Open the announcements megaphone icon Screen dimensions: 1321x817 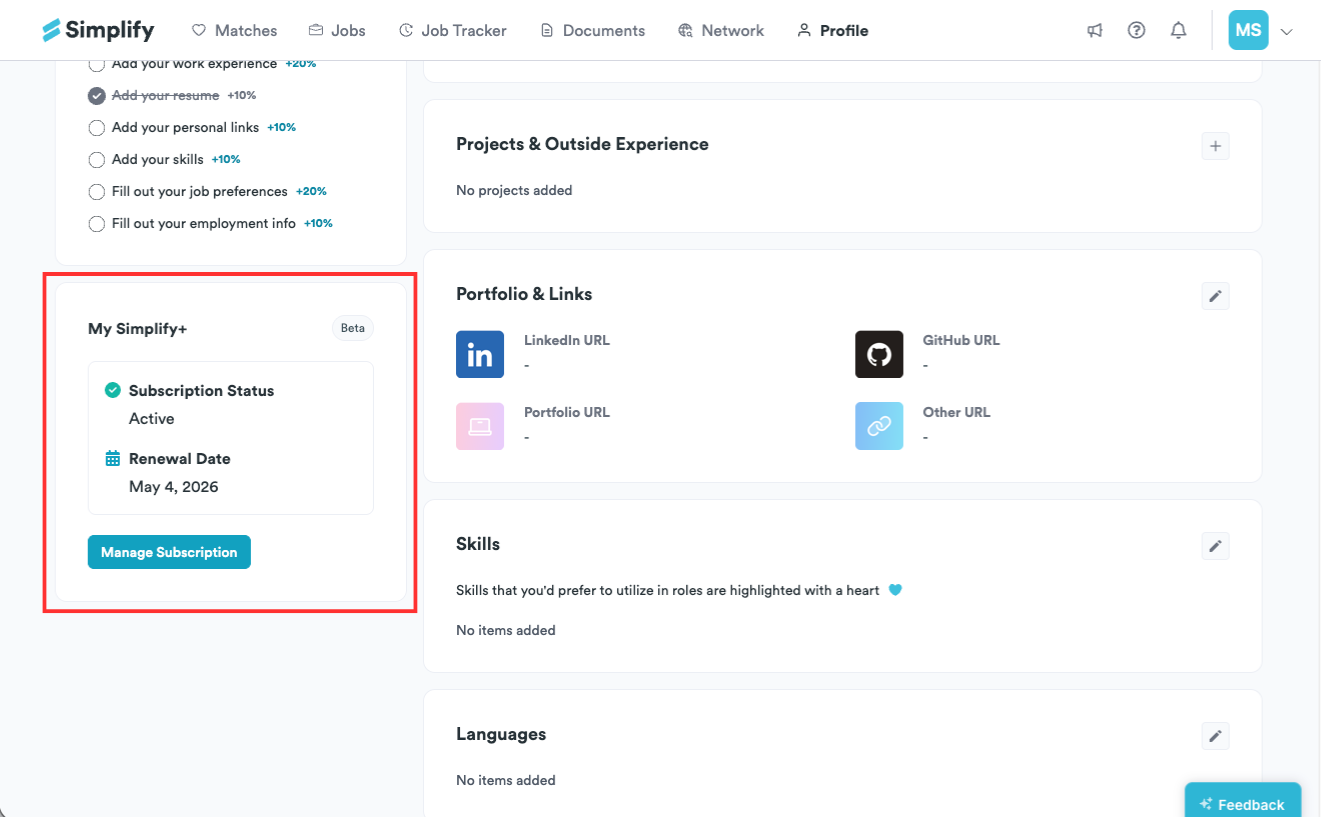pyautogui.click(x=1095, y=30)
